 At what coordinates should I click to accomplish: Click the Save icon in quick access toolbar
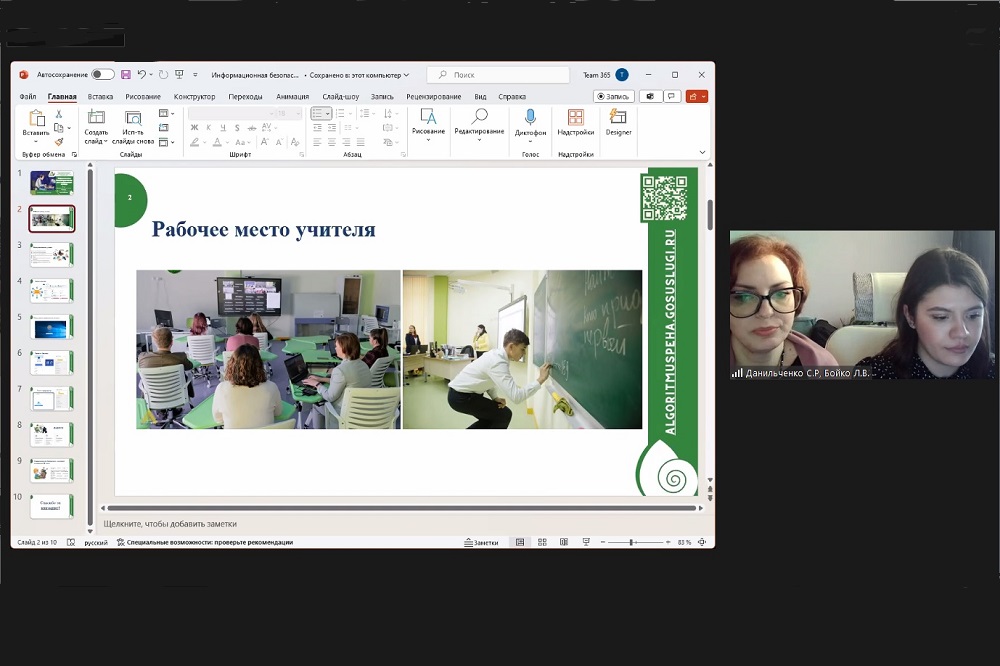[x=126, y=75]
